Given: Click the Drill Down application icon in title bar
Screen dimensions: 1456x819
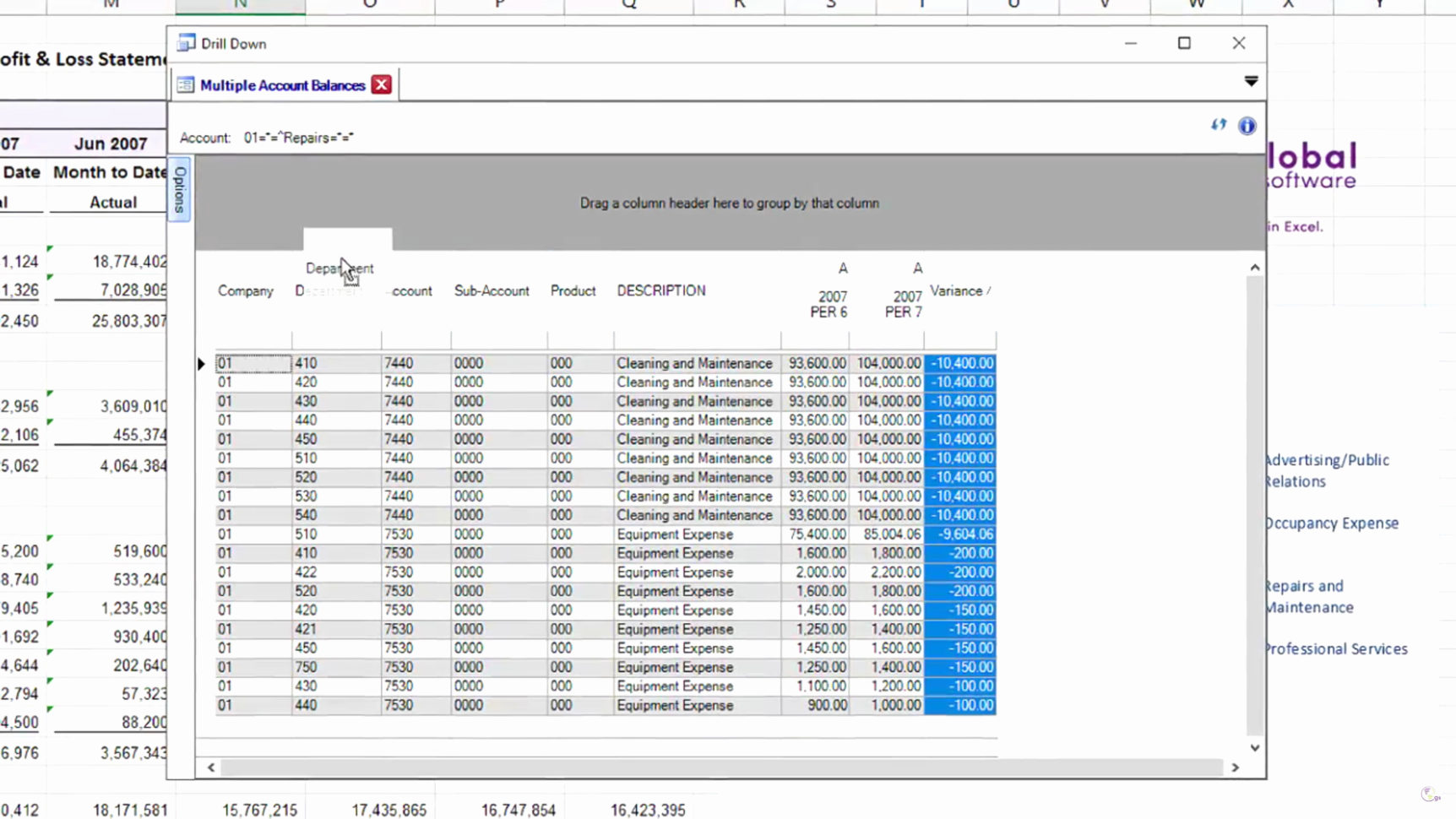Looking at the screenshot, I should pyautogui.click(x=185, y=42).
